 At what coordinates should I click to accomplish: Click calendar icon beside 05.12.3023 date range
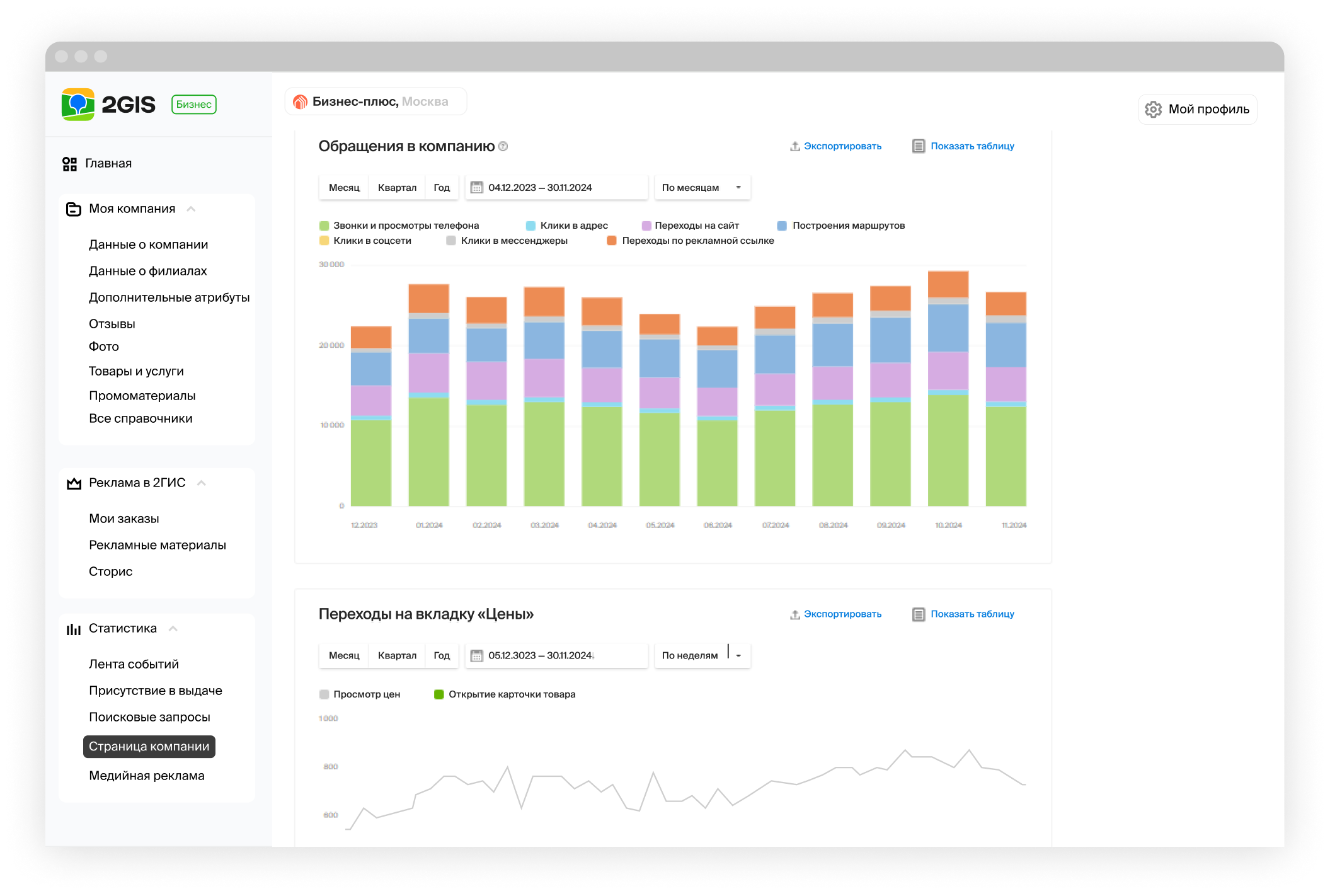[x=477, y=656]
